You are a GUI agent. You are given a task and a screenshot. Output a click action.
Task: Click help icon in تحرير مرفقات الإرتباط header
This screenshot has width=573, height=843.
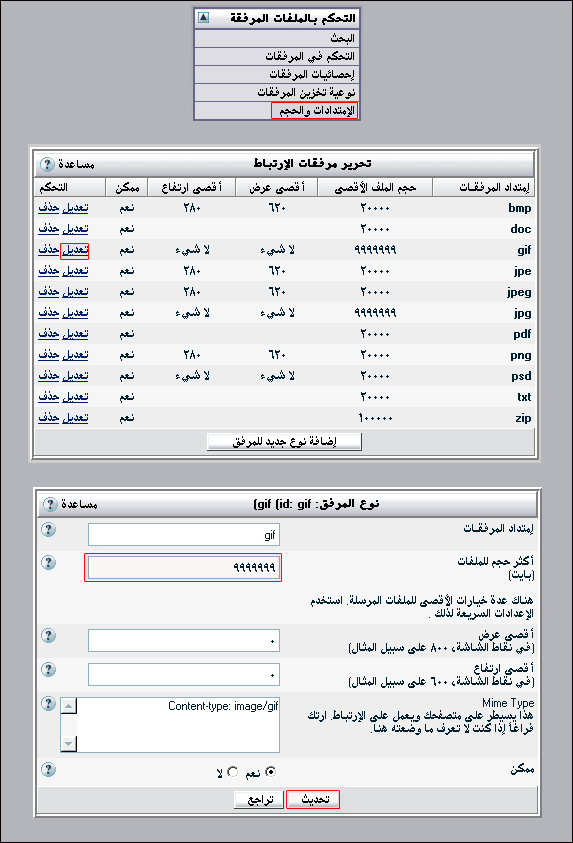47,164
